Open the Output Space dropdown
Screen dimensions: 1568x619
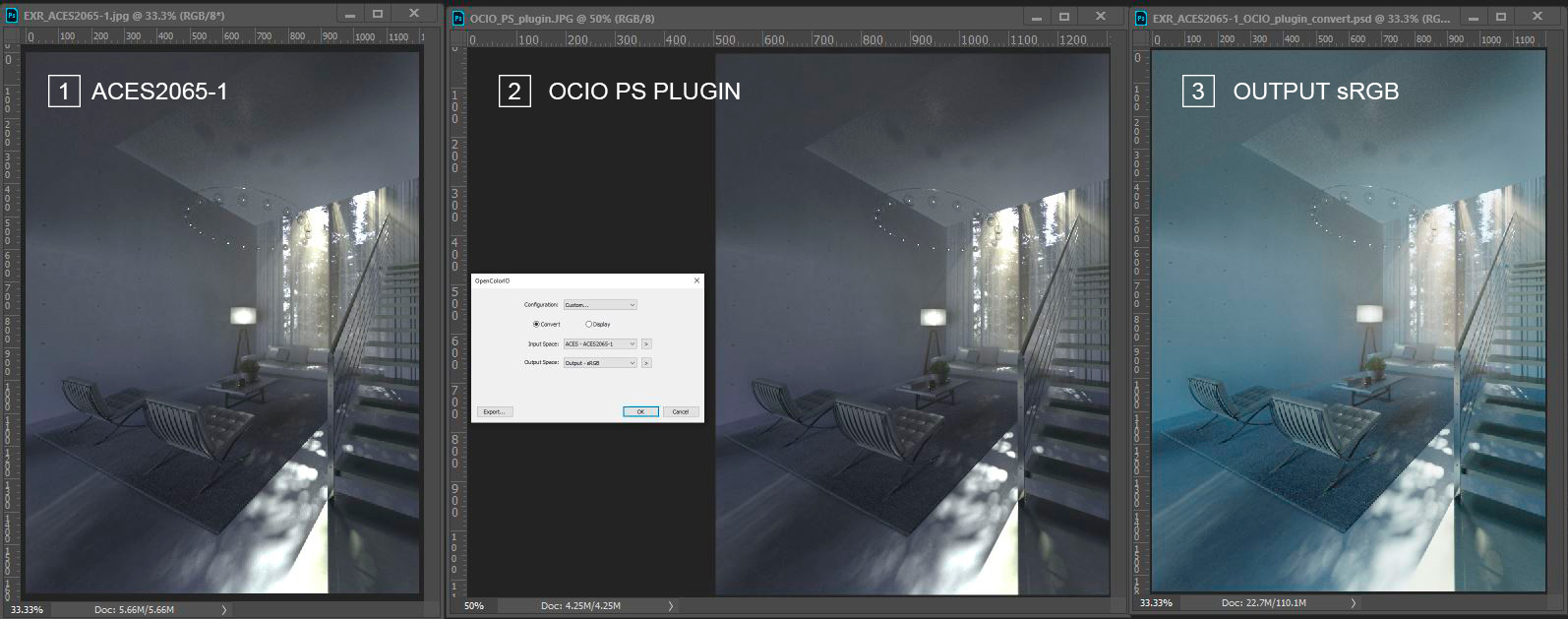click(x=600, y=363)
